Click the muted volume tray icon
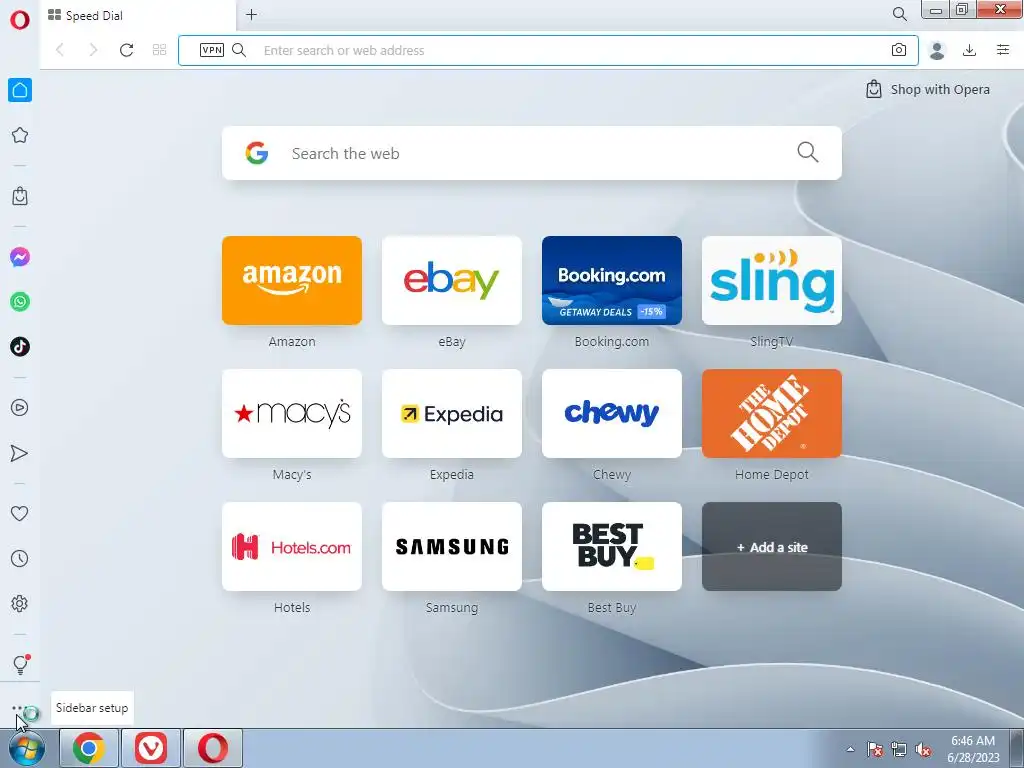Image resolution: width=1024 pixels, height=768 pixels. point(923,750)
